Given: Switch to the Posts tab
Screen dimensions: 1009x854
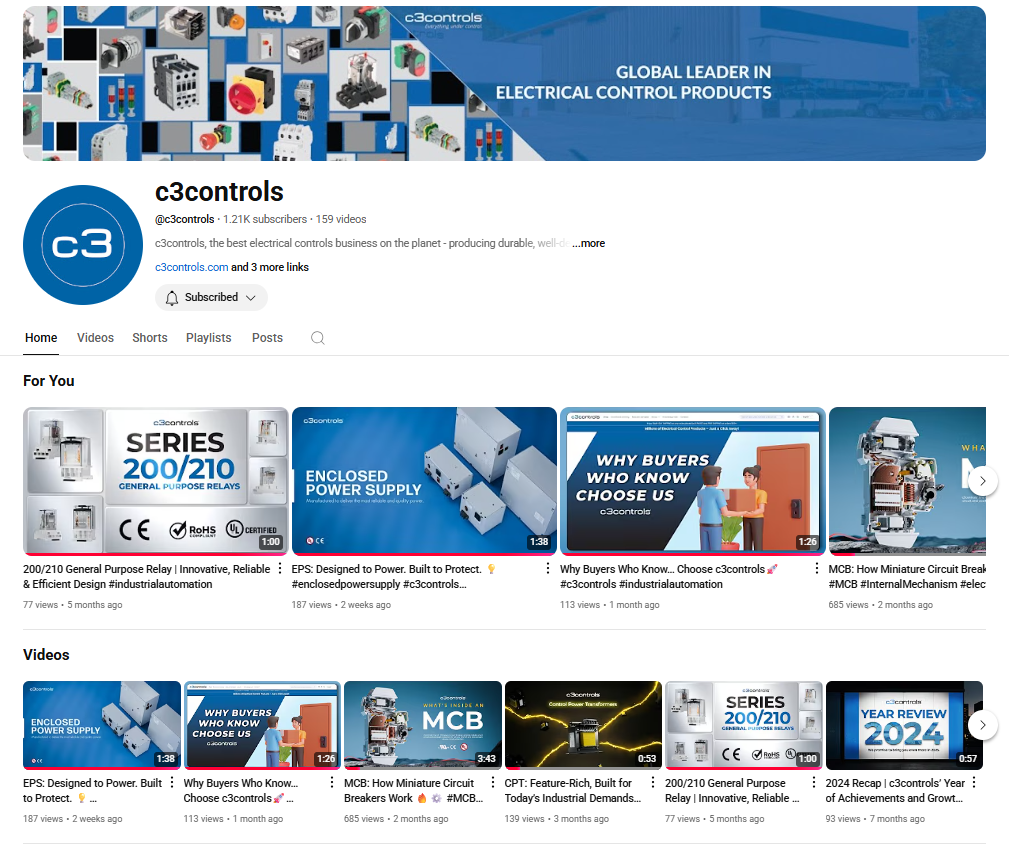Looking at the screenshot, I should [267, 338].
